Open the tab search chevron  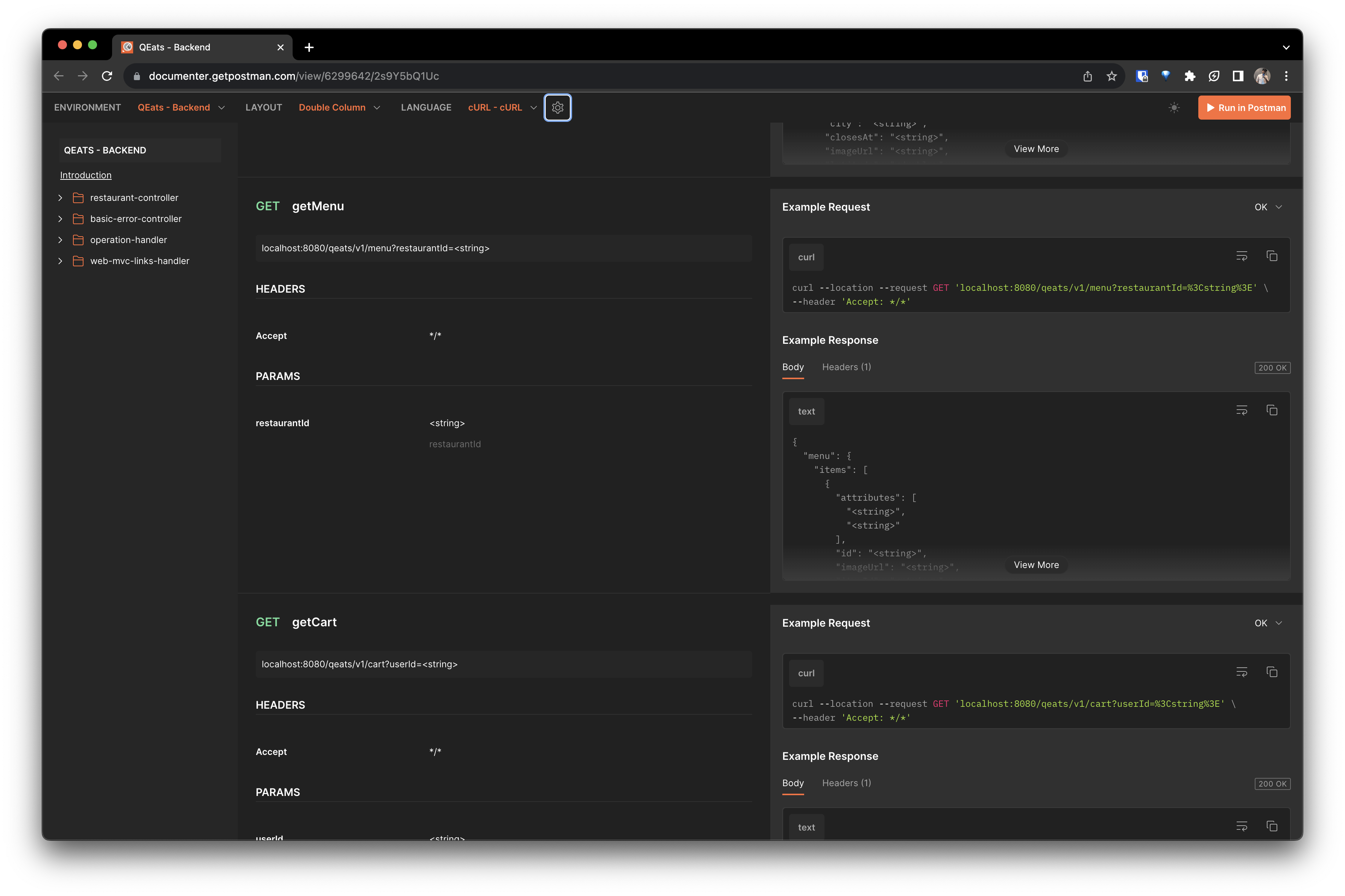(1286, 47)
